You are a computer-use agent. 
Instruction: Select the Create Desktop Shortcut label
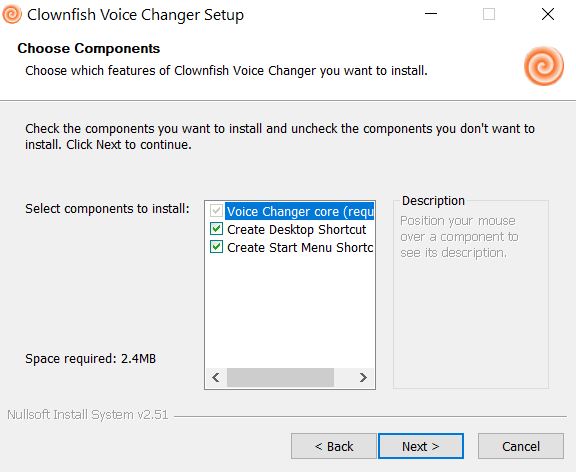coord(296,229)
